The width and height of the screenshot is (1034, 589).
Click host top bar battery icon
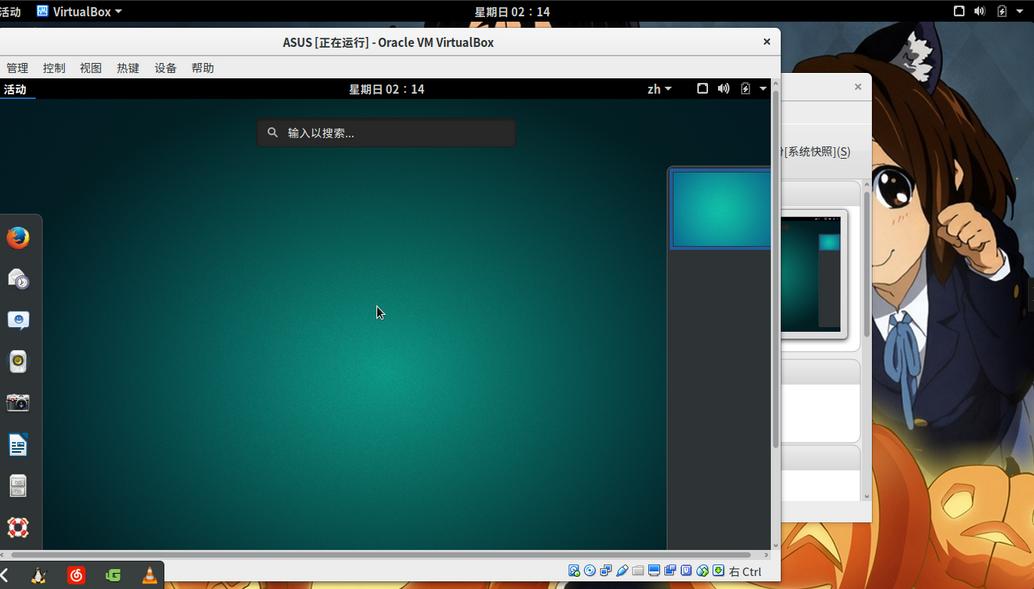[1002, 11]
